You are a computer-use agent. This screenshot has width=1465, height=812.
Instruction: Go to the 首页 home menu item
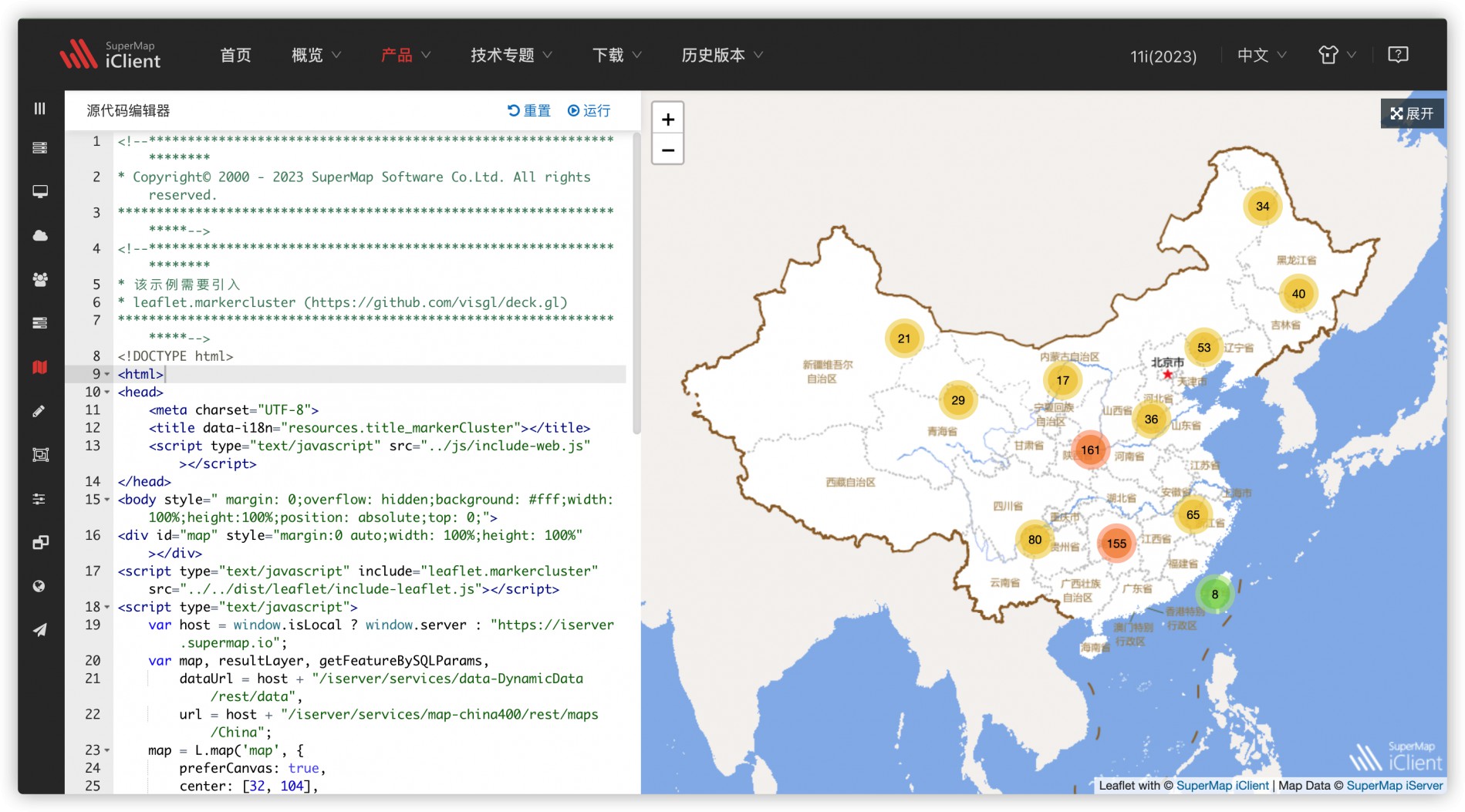coord(235,55)
